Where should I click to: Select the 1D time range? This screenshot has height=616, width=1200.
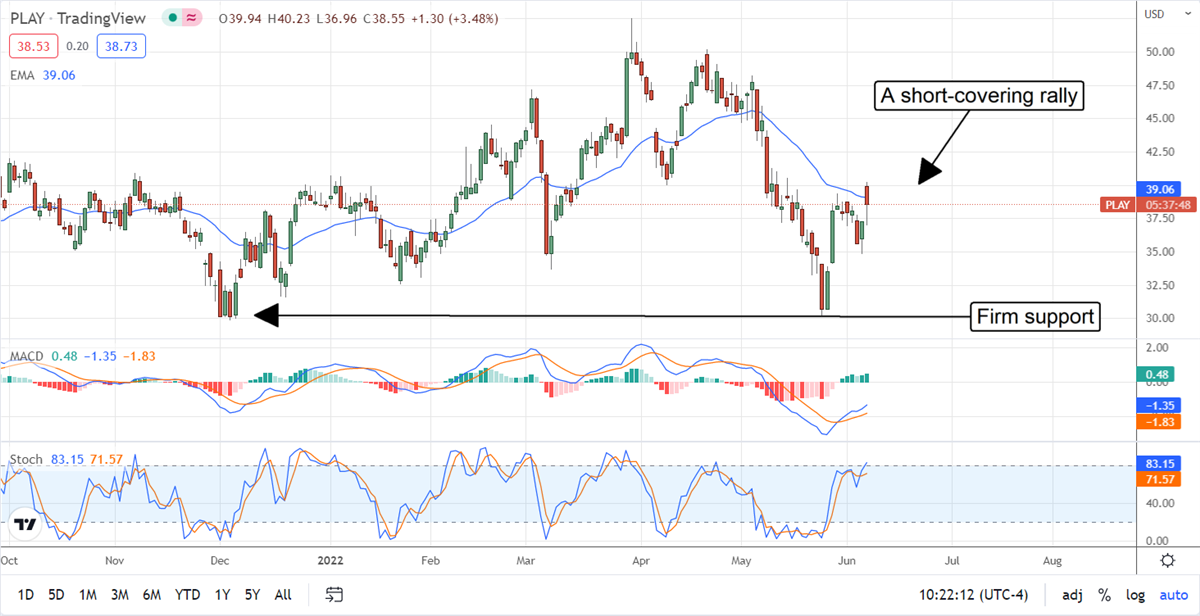click(x=25, y=595)
